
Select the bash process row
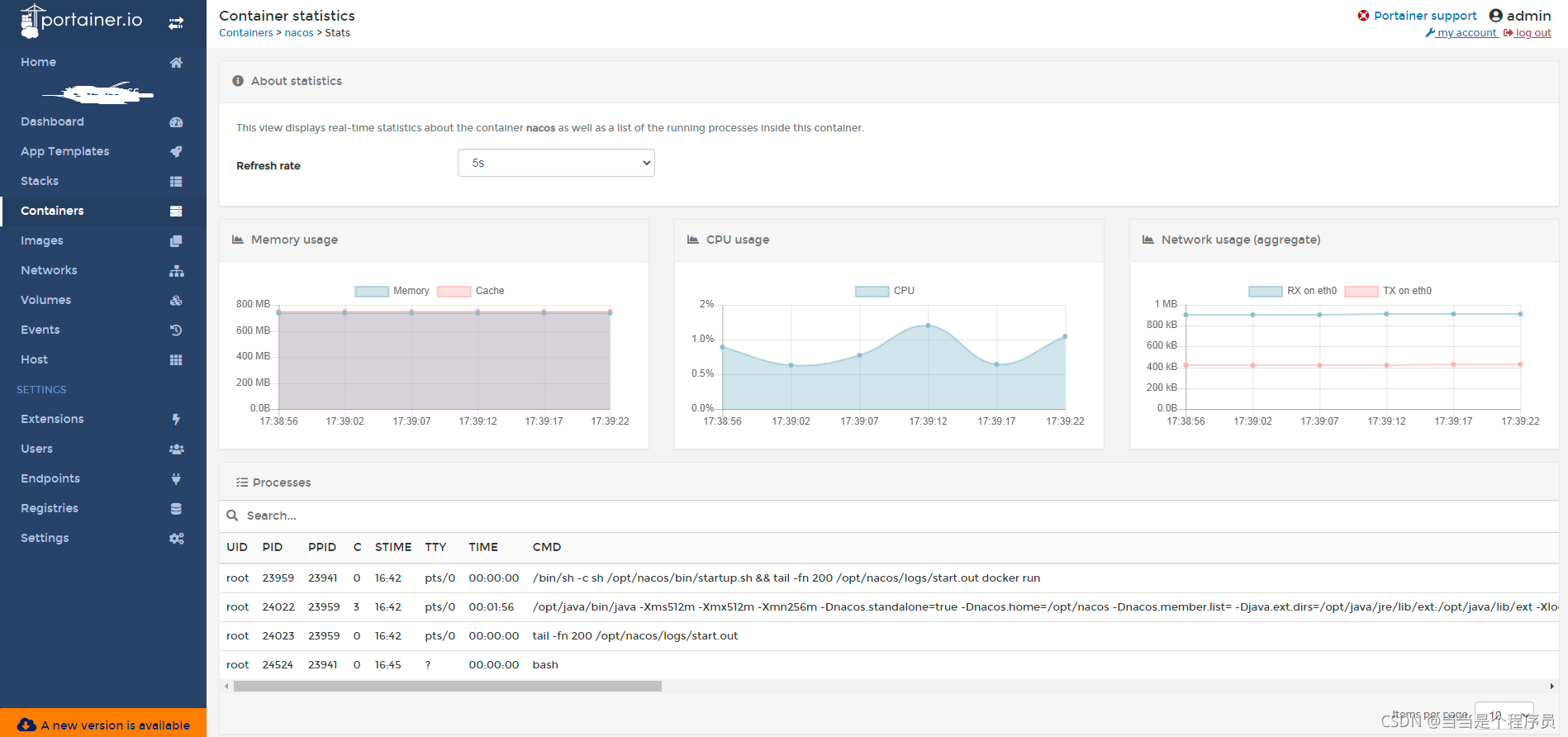[889, 665]
